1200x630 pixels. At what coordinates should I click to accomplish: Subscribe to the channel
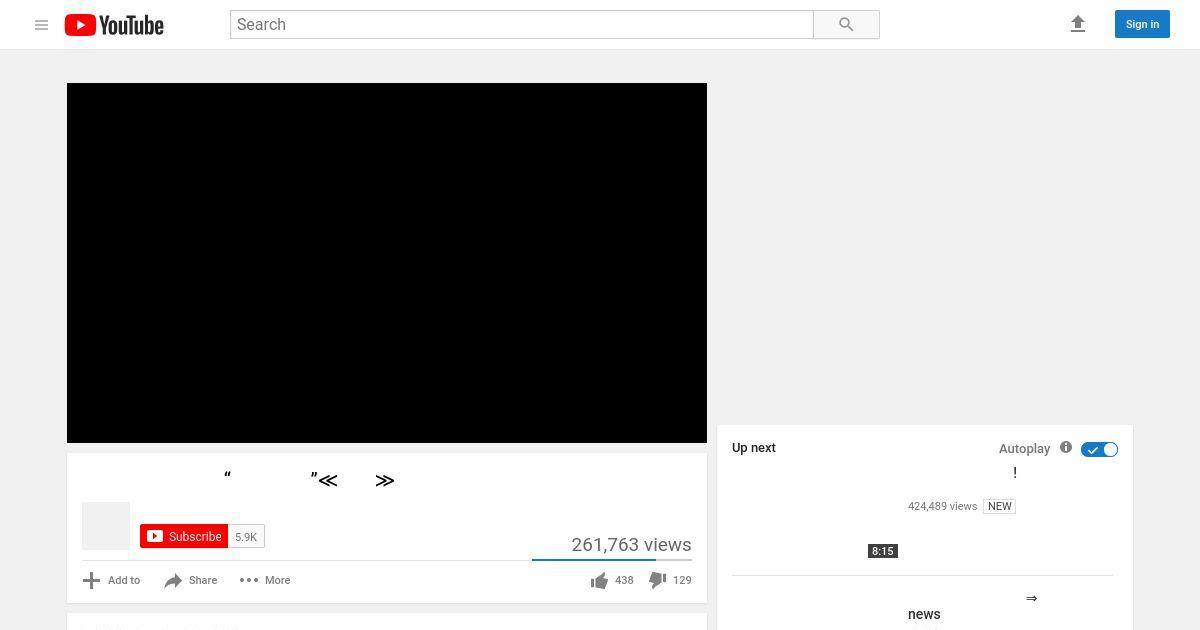(184, 536)
